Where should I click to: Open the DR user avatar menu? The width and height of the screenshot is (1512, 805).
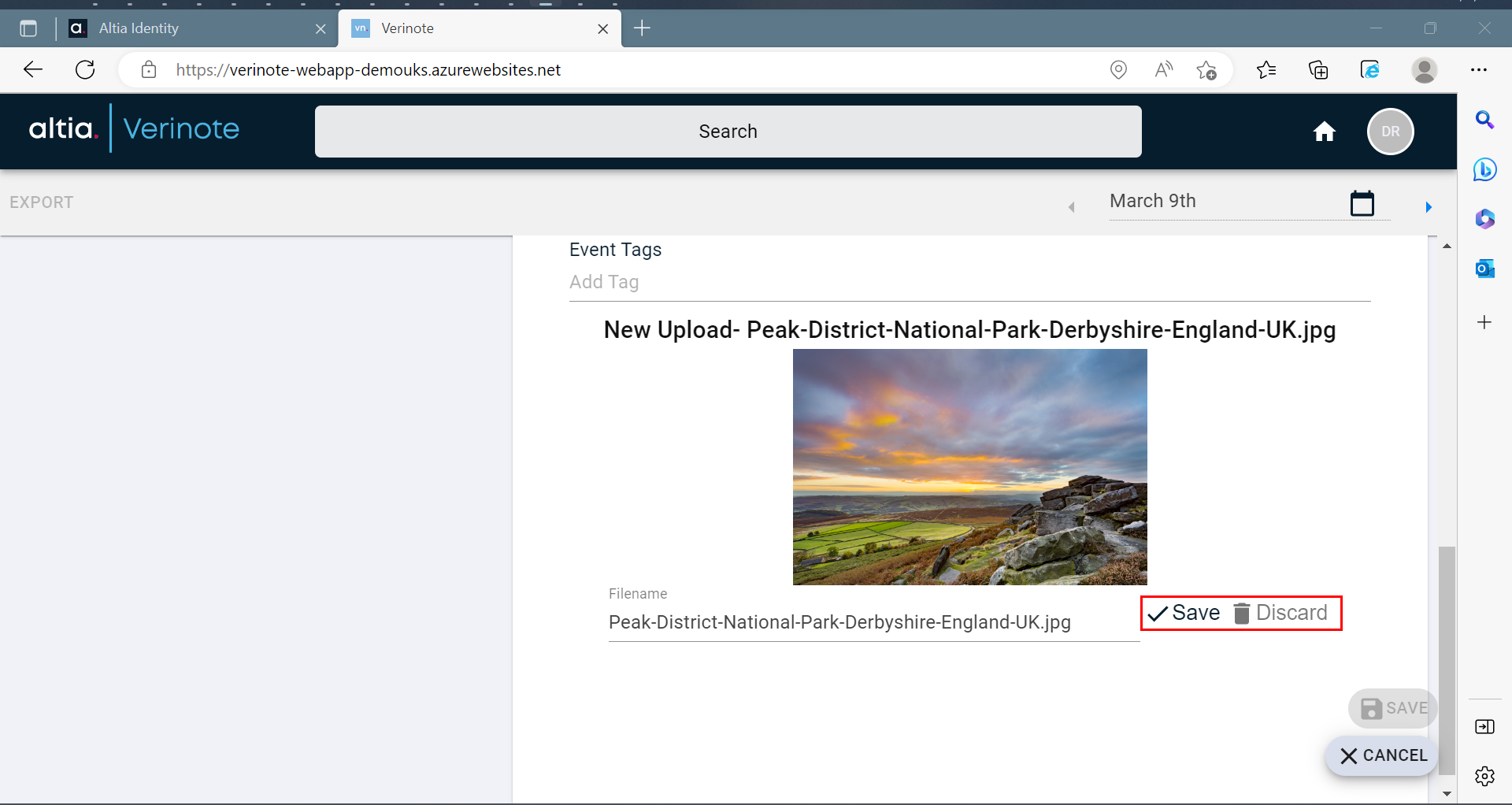[1390, 132]
